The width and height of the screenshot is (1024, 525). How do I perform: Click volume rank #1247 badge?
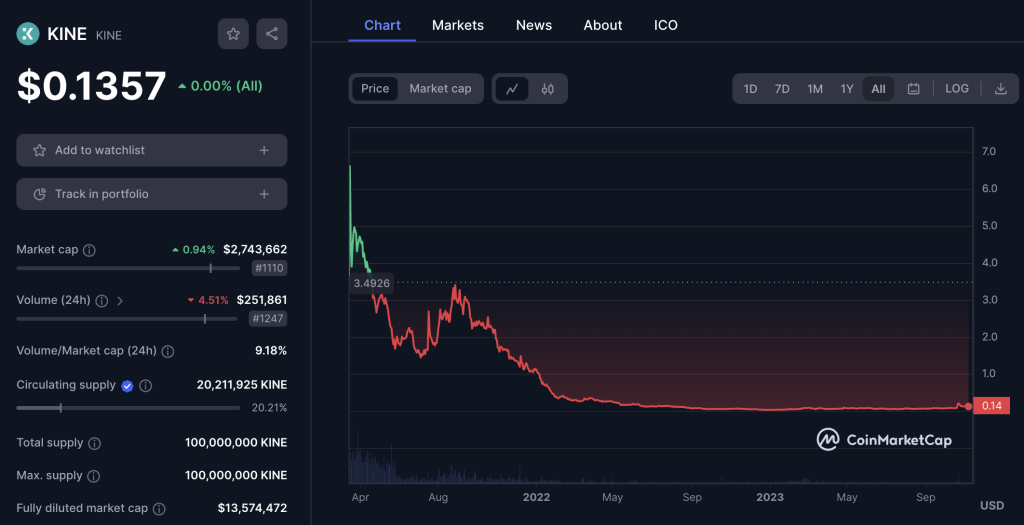[x=268, y=319]
